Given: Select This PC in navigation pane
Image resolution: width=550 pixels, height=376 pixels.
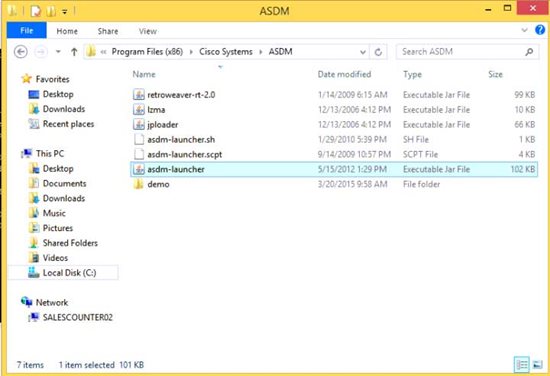Looking at the screenshot, I should coord(50,154).
